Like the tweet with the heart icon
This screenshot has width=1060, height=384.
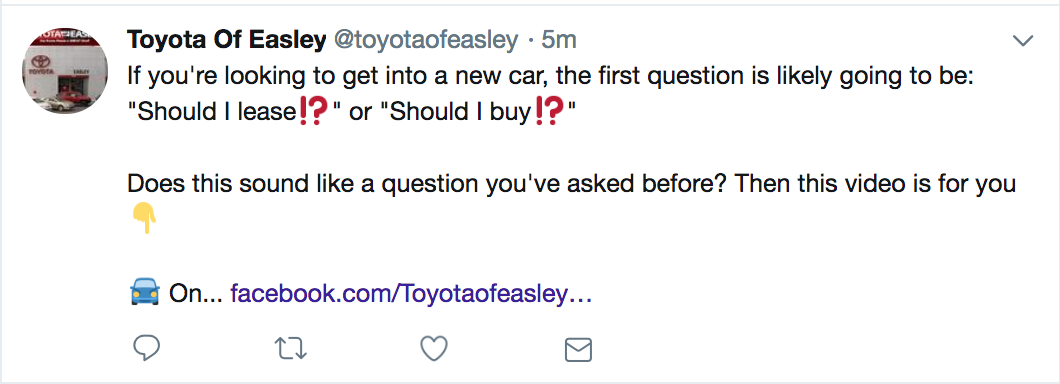pos(434,349)
